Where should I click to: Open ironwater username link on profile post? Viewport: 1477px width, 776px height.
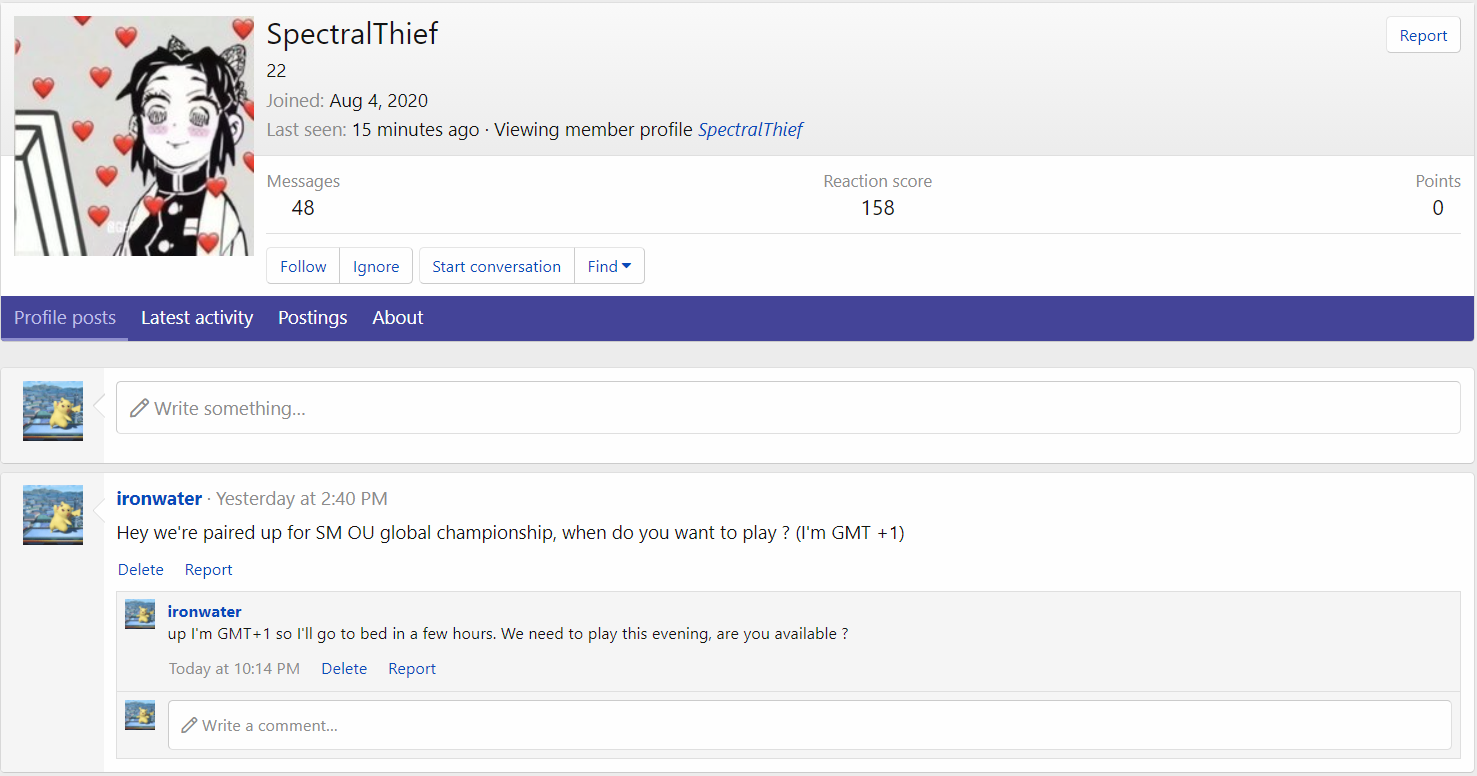159,498
